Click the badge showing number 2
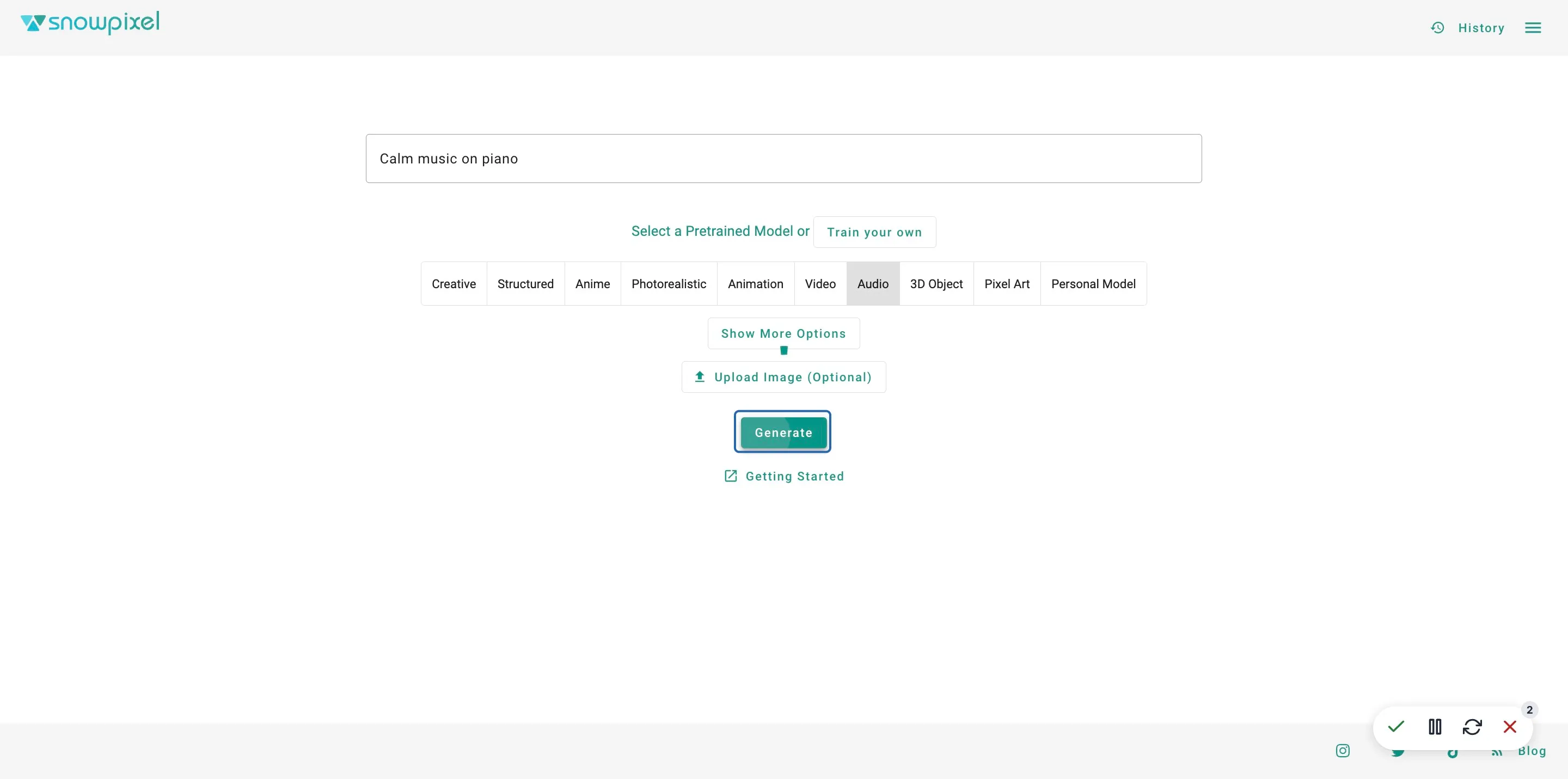This screenshot has height=779, width=1568. pyautogui.click(x=1529, y=710)
